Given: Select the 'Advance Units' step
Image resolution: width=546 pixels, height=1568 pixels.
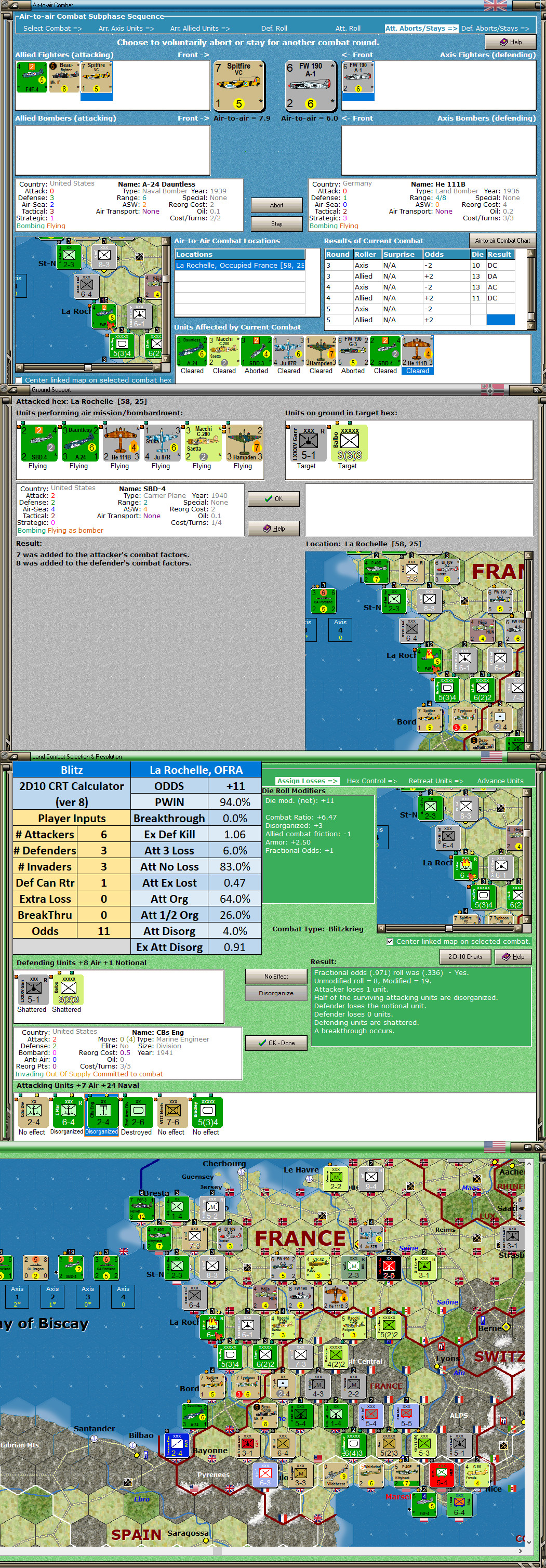Looking at the screenshot, I should pos(500,780).
